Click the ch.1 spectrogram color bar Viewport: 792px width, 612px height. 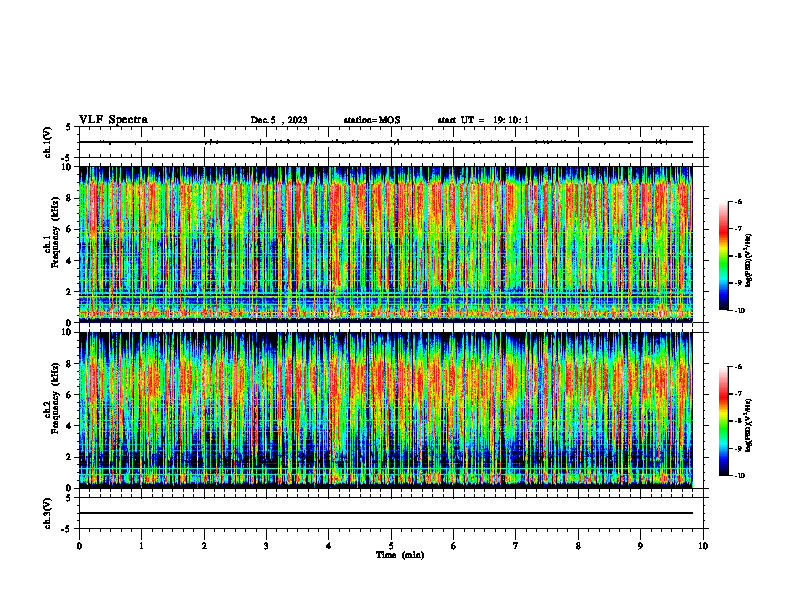click(723, 256)
